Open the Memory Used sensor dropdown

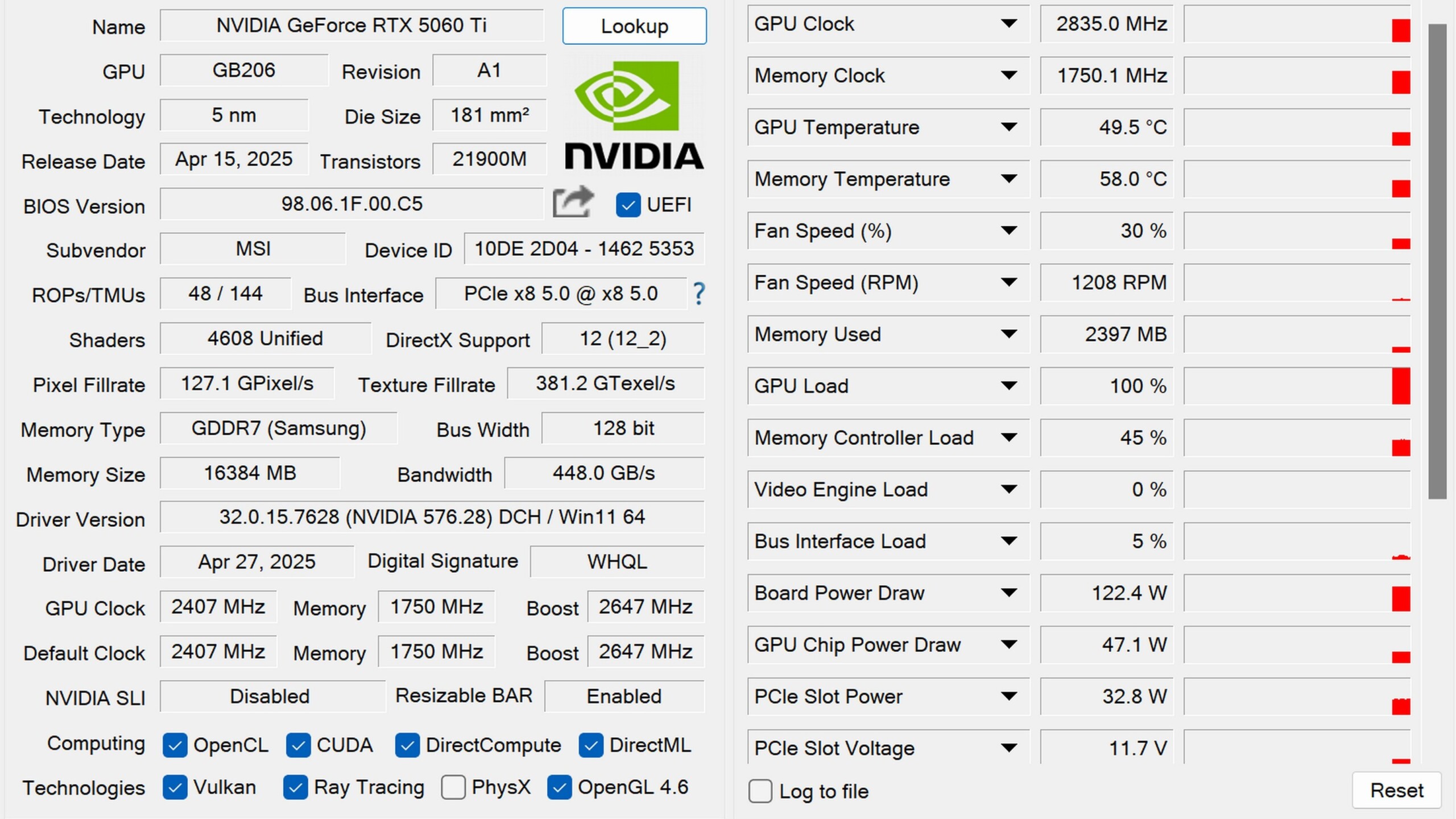(1009, 334)
